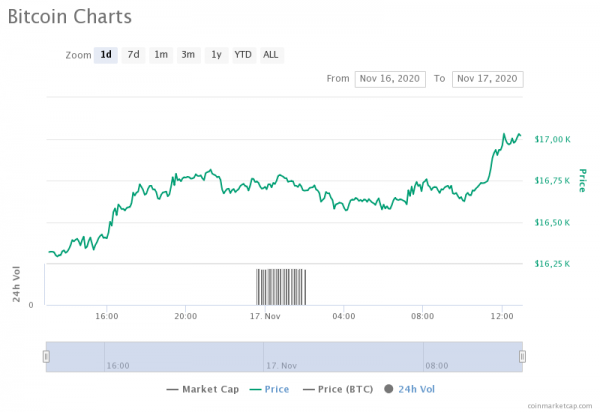
Task: Select the 1y zoom range
Action: 217,55
